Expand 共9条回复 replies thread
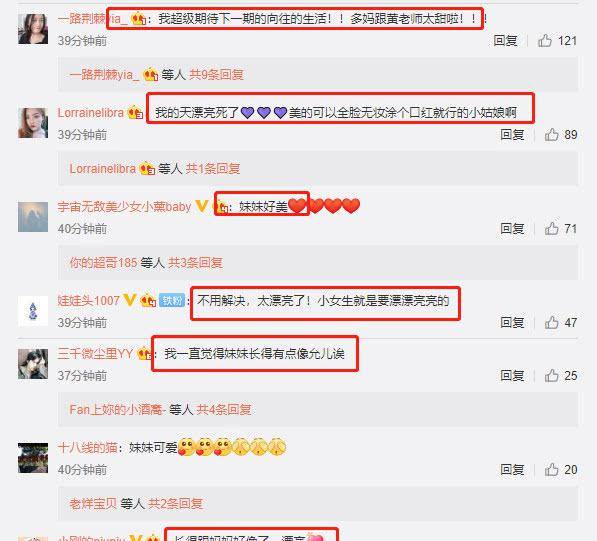The image size is (597, 541). (216, 74)
